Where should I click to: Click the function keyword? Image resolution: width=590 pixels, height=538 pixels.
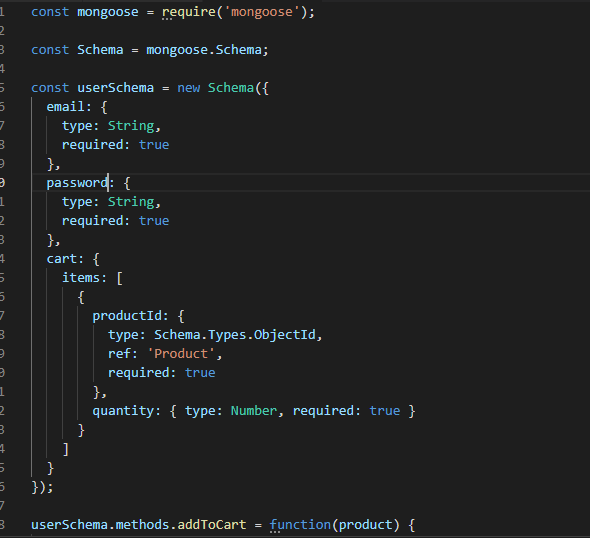pos(300,524)
